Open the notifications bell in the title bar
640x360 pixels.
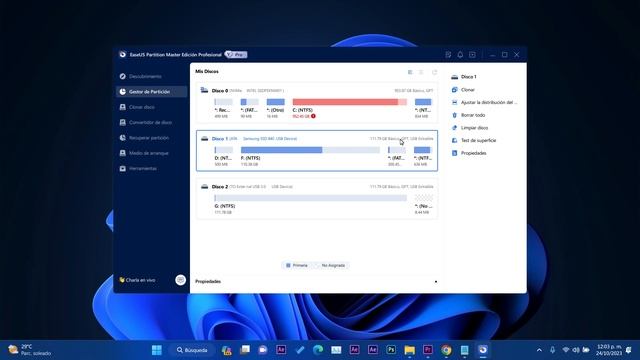[460, 55]
